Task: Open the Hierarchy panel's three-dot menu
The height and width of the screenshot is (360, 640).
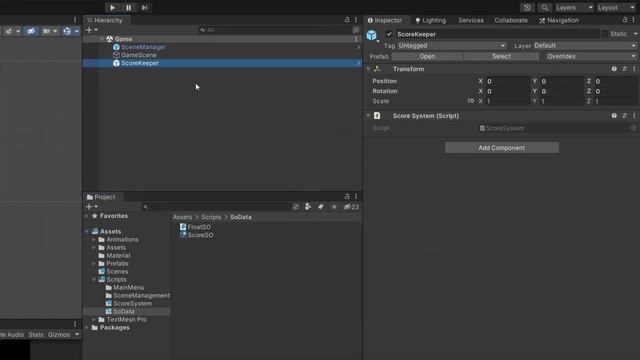Action: point(356,20)
